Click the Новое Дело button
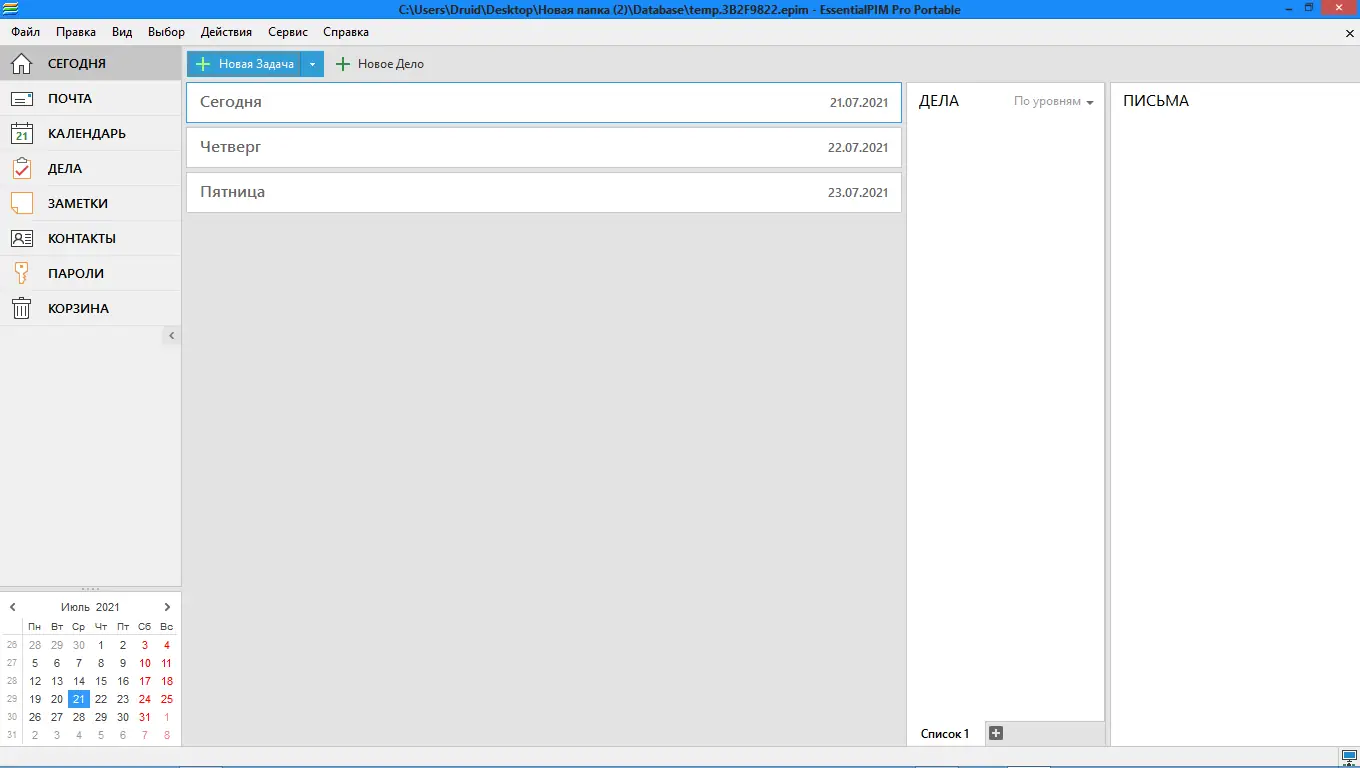This screenshot has height=768, width=1360. pos(380,64)
